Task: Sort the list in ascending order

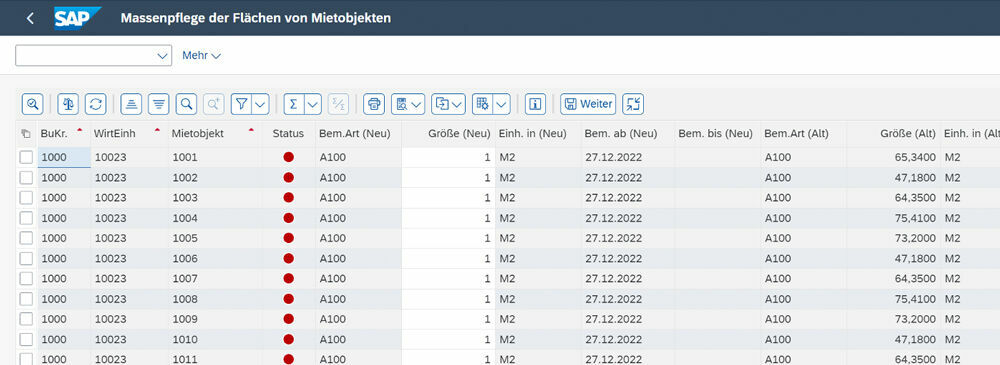Action: pos(131,104)
